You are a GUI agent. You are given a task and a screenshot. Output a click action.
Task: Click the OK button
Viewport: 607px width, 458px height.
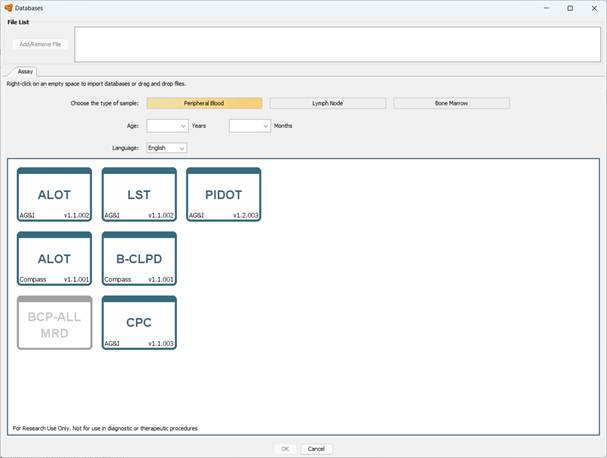285,449
